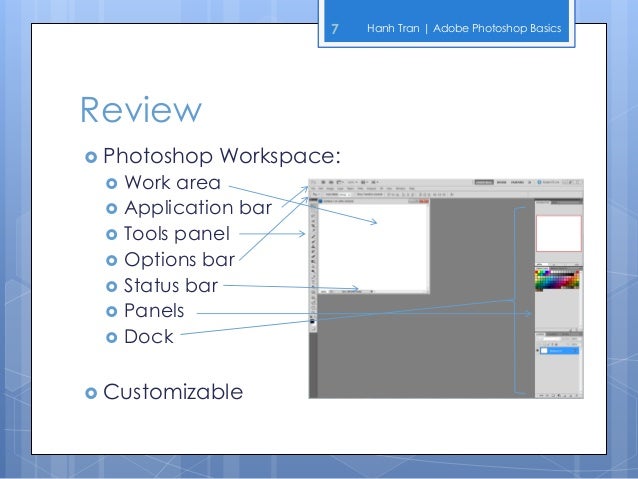Click the 'Panels' bullet text
The height and width of the screenshot is (479, 638).
click(x=154, y=311)
